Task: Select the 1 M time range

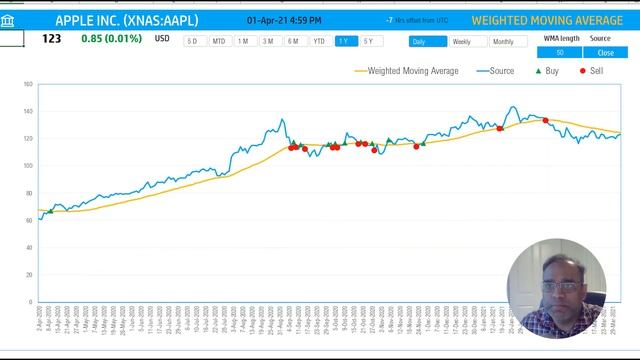Action: click(246, 41)
